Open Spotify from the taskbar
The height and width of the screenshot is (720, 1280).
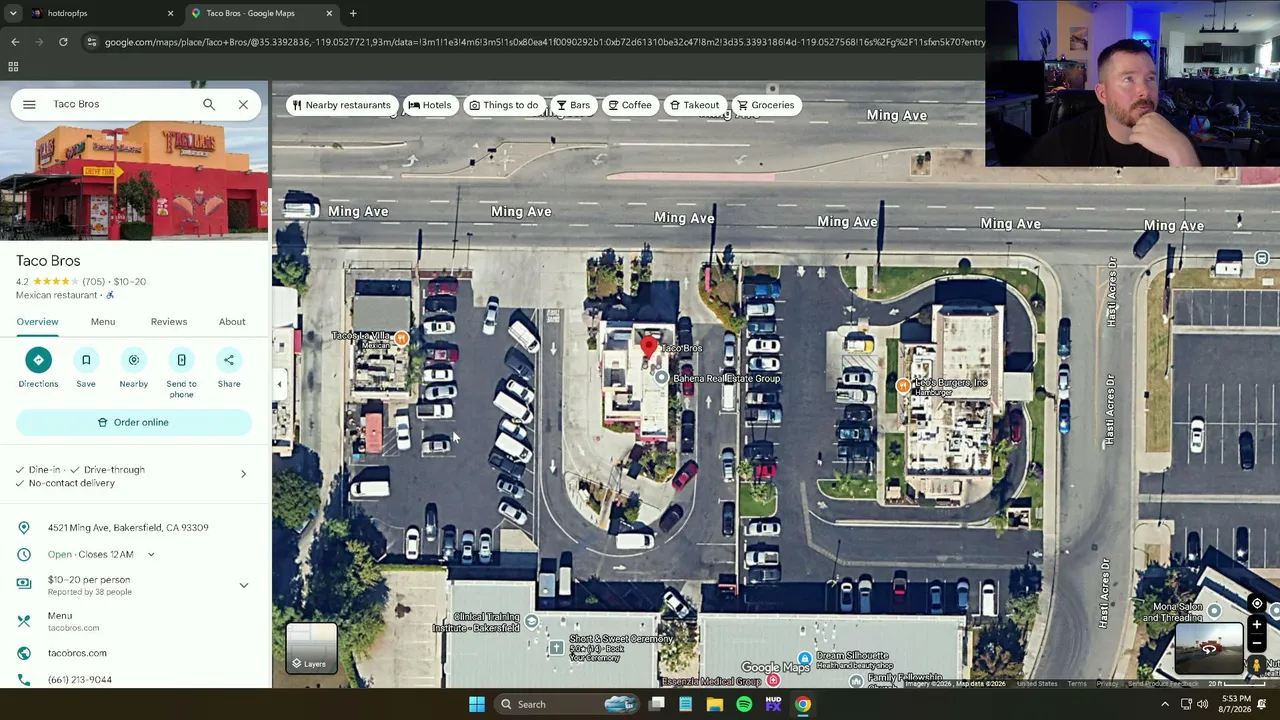coord(744,704)
